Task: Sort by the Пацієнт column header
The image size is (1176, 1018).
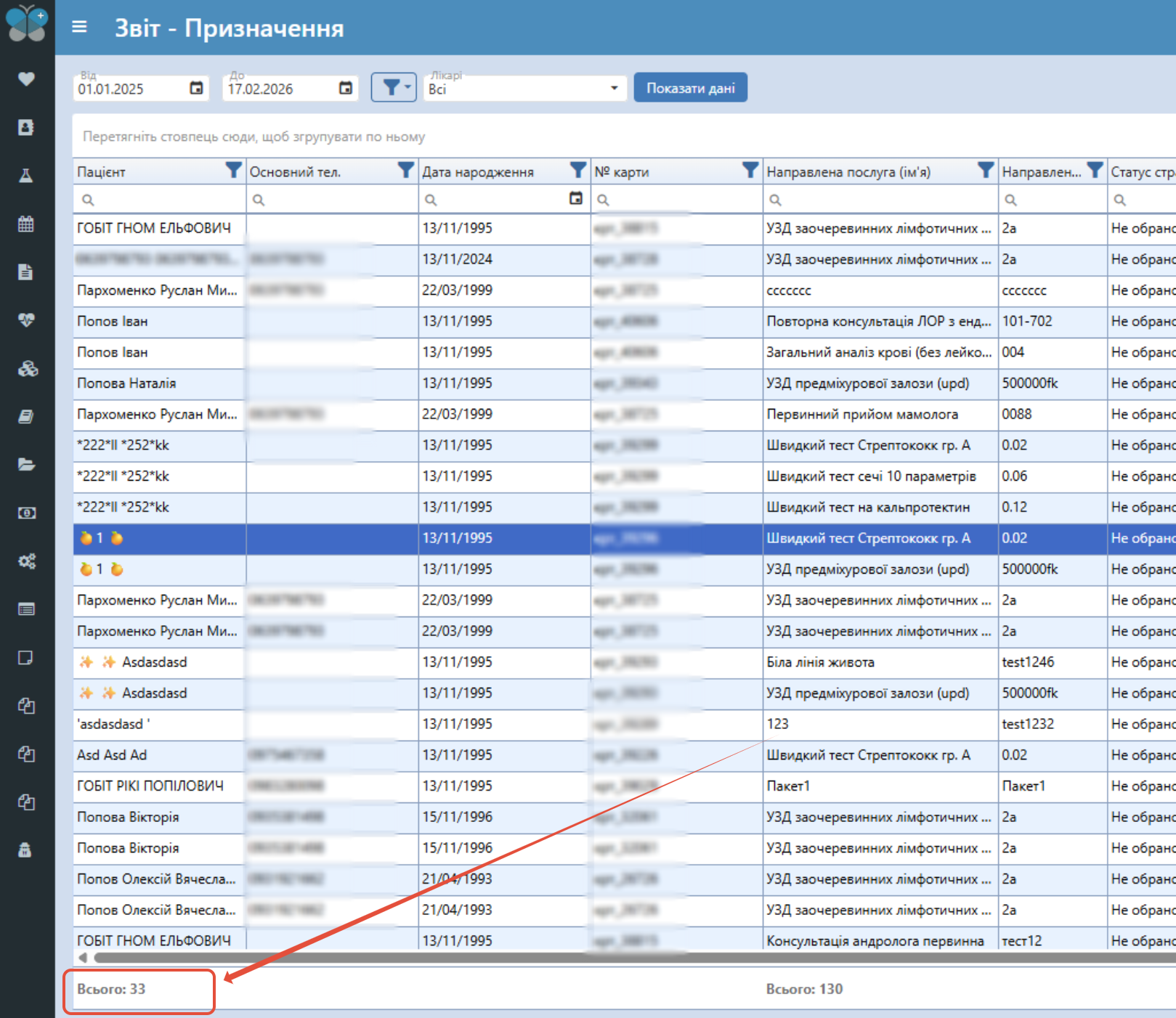Action: (101, 172)
